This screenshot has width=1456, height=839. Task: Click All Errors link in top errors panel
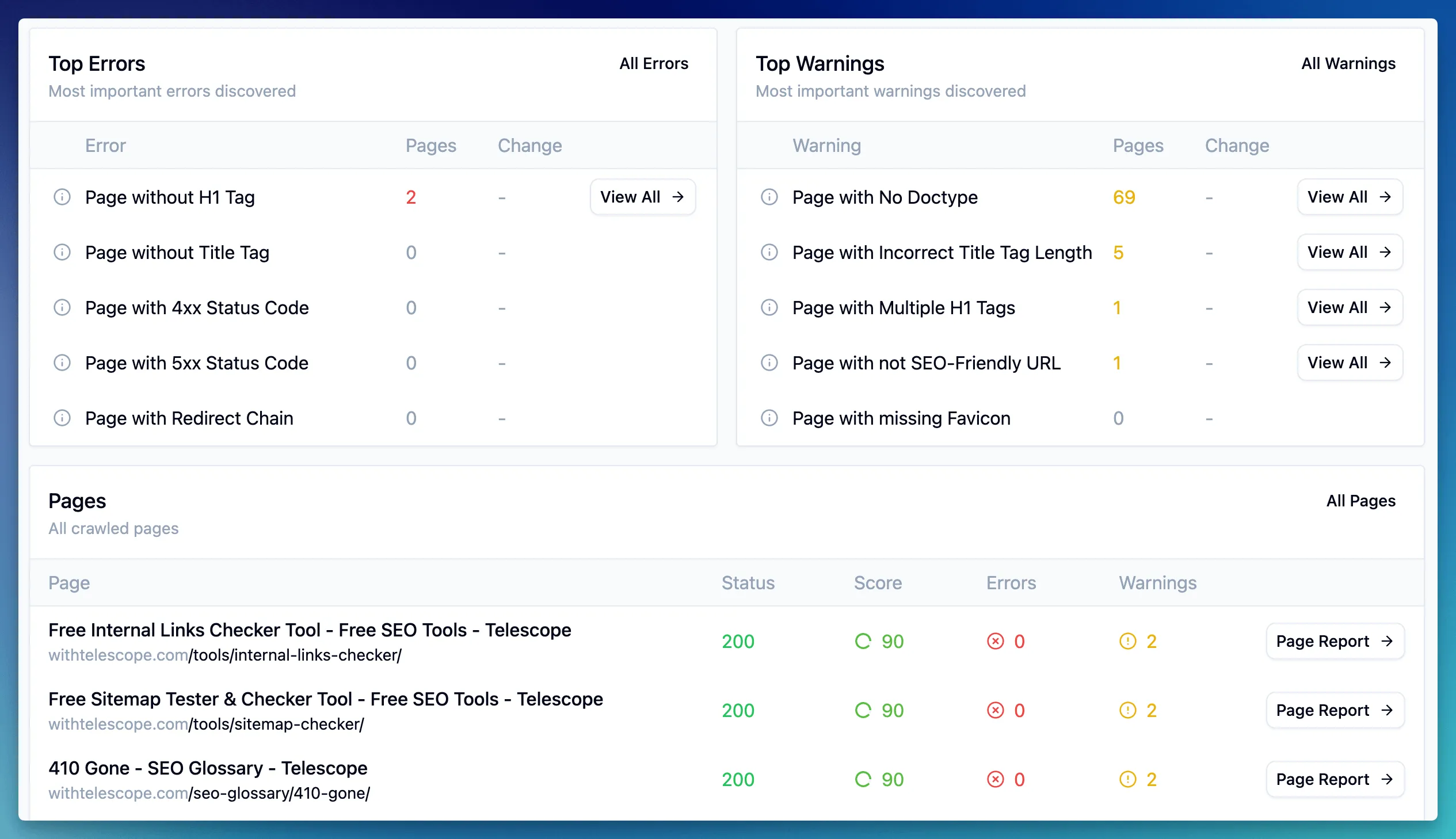[x=654, y=63]
